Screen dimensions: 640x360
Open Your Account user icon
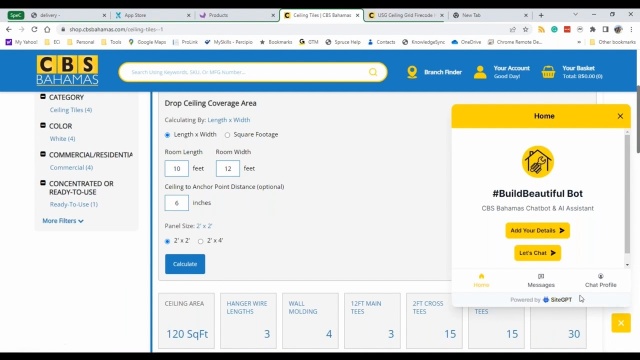pyautogui.click(x=480, y=72)
